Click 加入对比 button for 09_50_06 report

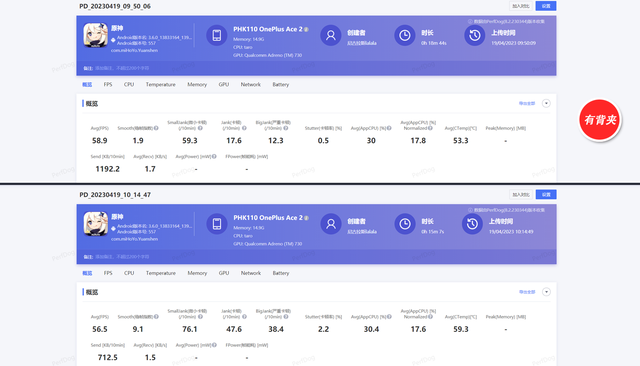click(521, 6)
